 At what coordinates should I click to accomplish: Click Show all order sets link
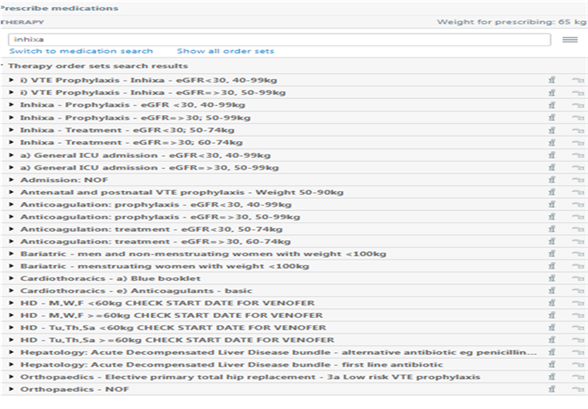point(225,51)
